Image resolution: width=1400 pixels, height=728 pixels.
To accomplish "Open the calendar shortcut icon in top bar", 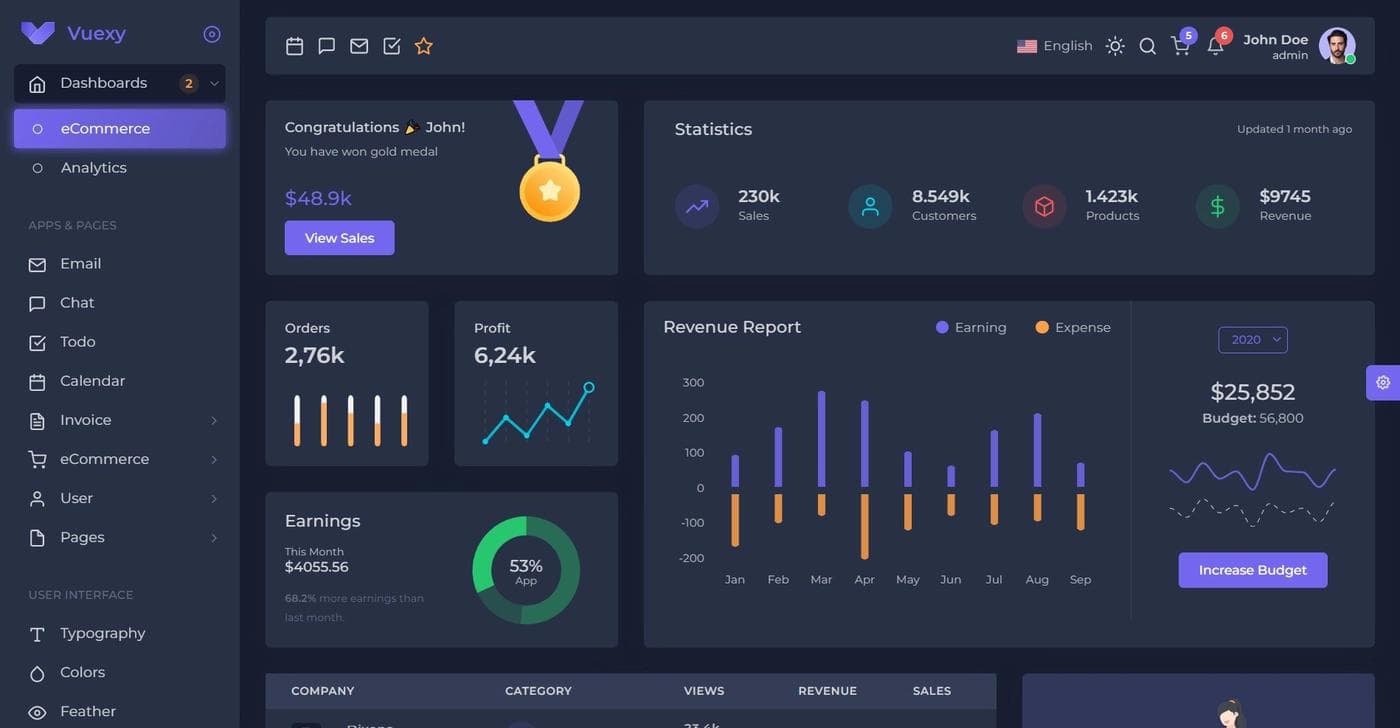I will tap(294, 46).
